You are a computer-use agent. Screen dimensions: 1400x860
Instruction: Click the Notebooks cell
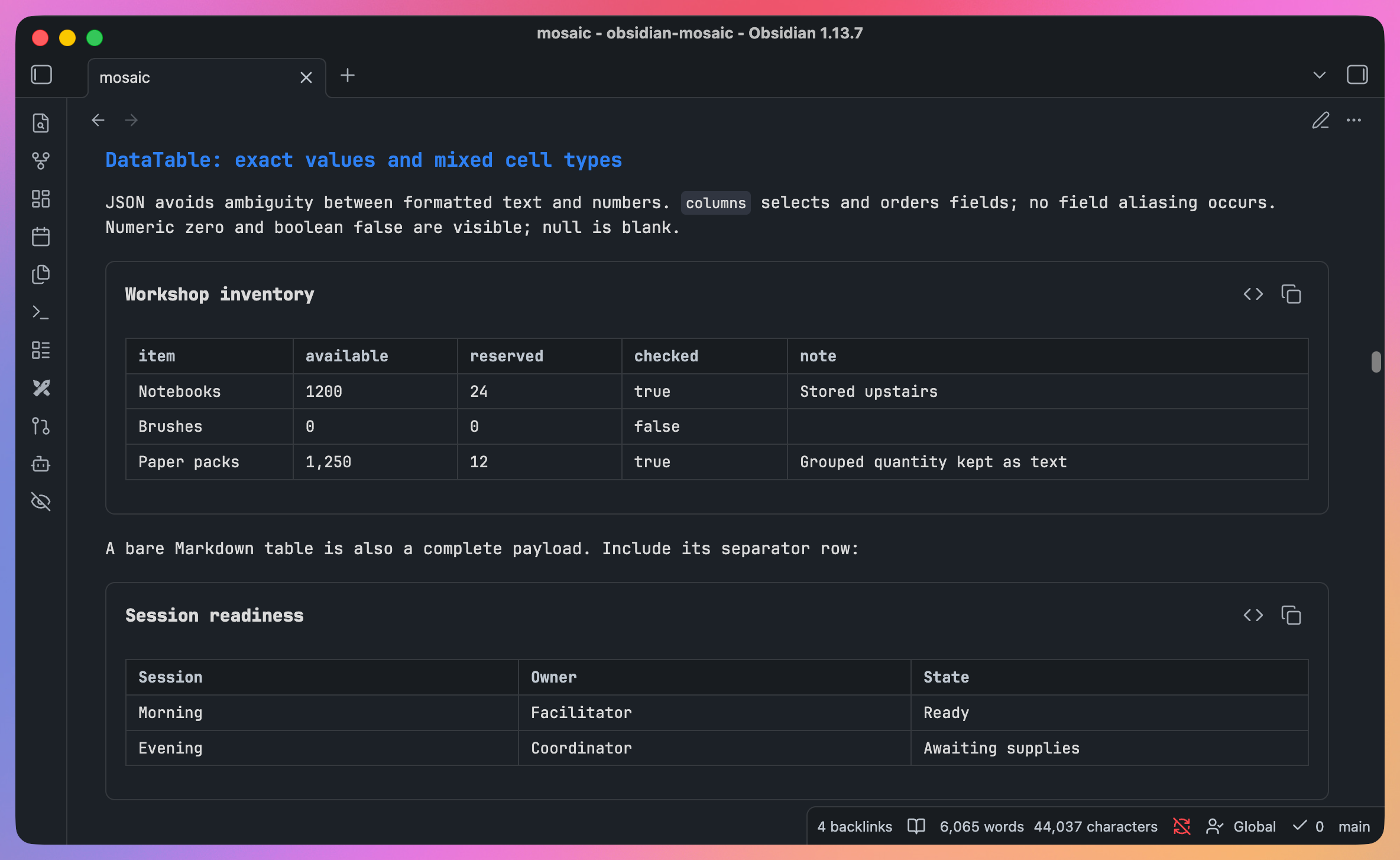coord(209,392)
